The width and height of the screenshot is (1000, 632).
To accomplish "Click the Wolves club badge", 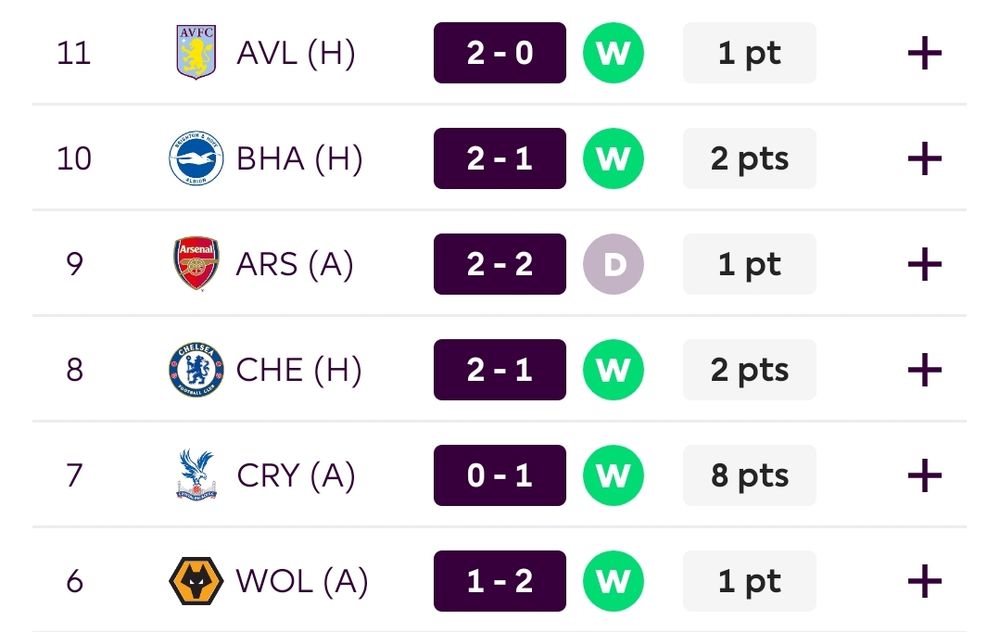I will coord(196,581).
